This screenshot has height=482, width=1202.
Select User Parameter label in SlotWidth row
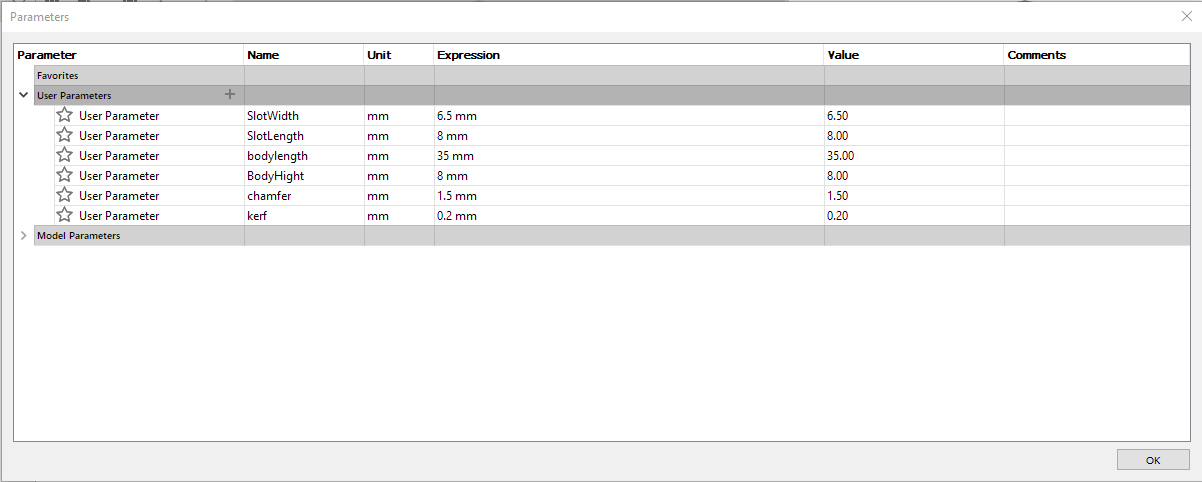(119, 116)
